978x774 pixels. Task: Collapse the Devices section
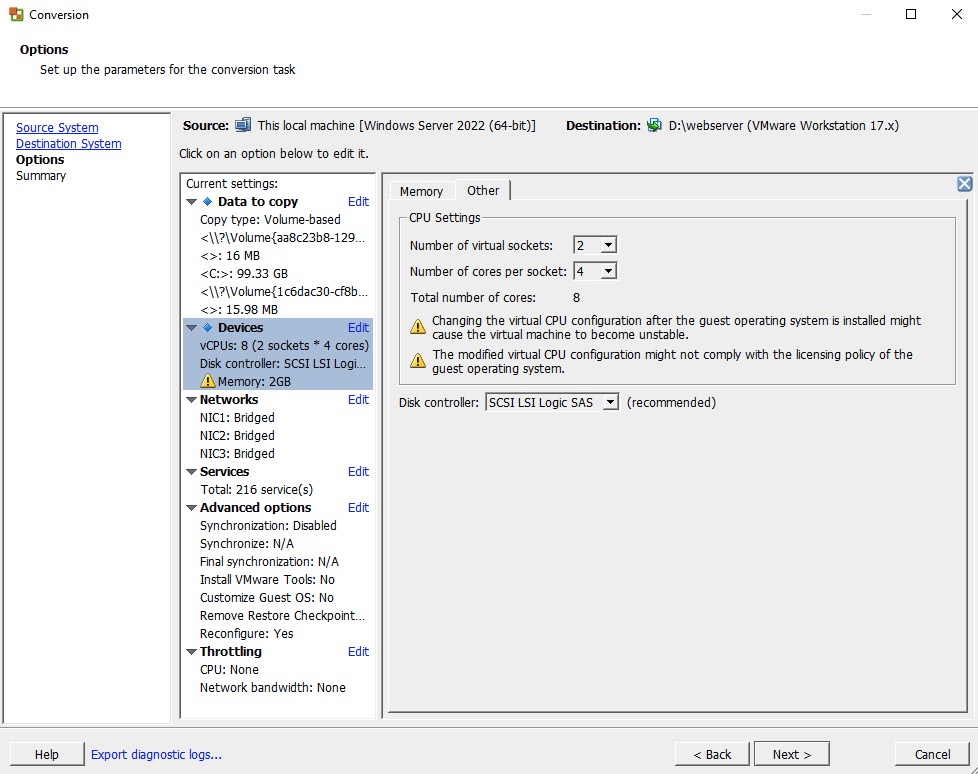191,327
